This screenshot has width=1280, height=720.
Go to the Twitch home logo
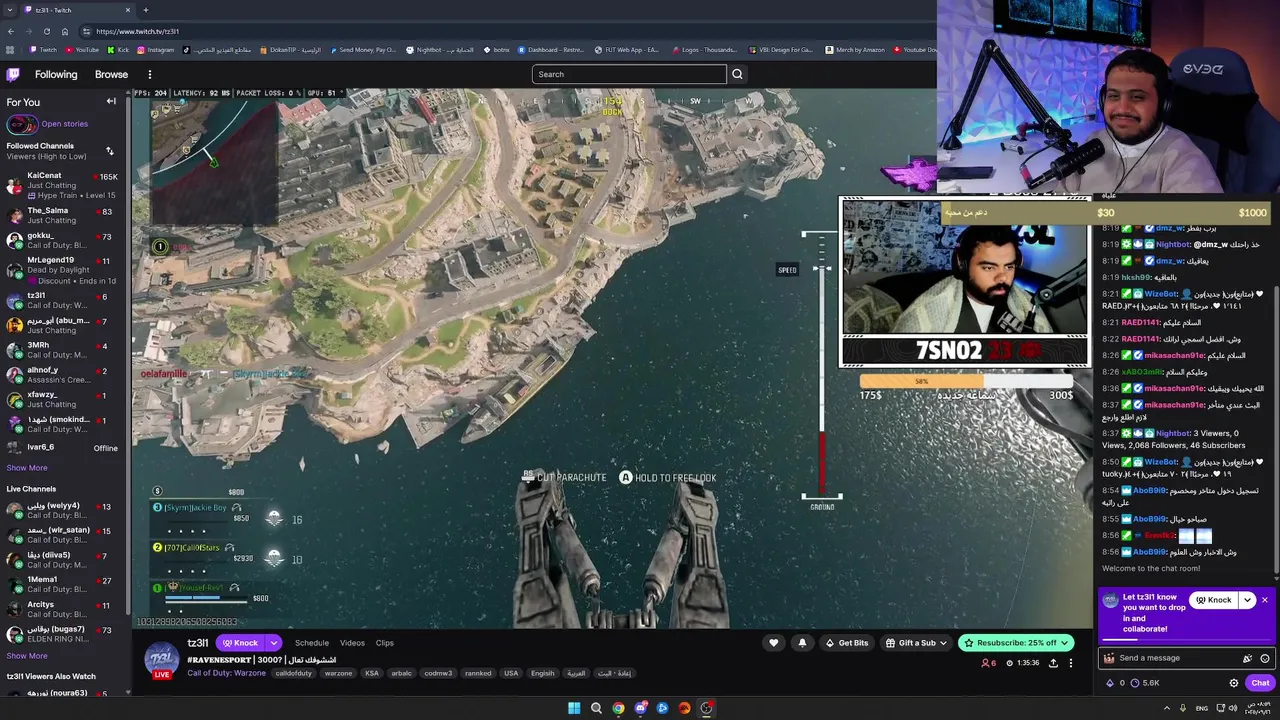click(13, 74)
